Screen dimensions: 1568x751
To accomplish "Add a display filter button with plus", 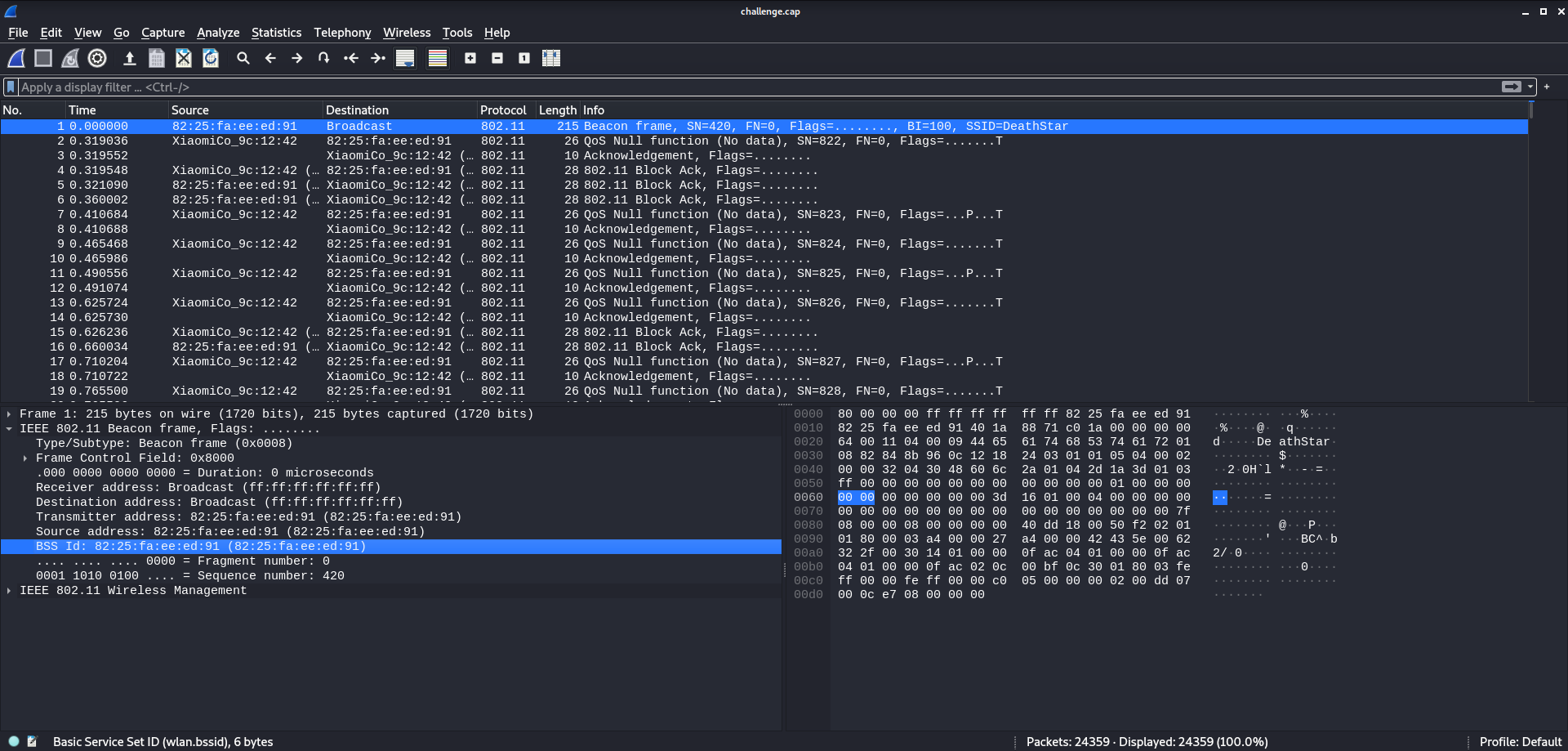I will pos(1547,87).
